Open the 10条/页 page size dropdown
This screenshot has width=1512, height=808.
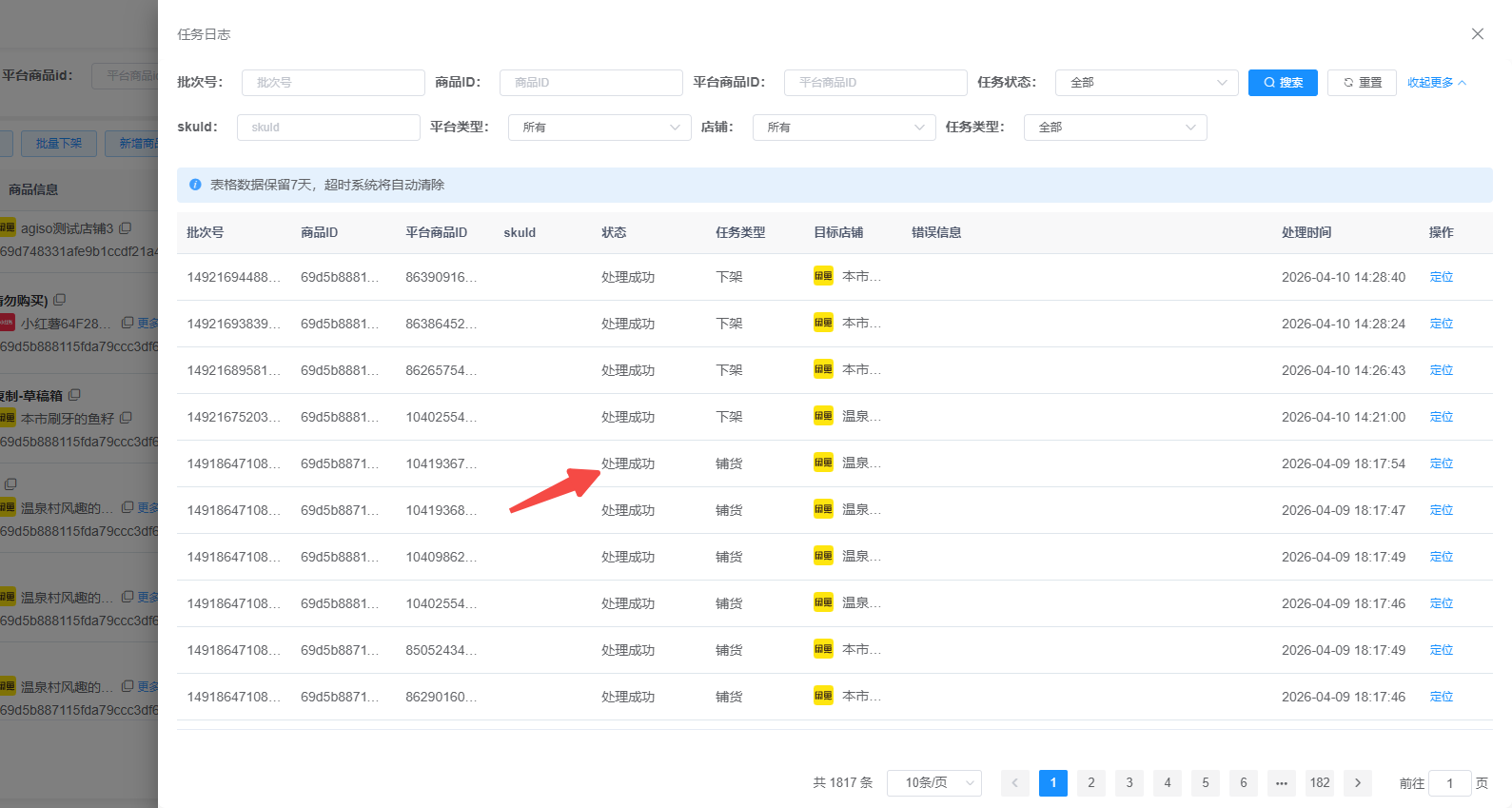(x=933, y=783)
